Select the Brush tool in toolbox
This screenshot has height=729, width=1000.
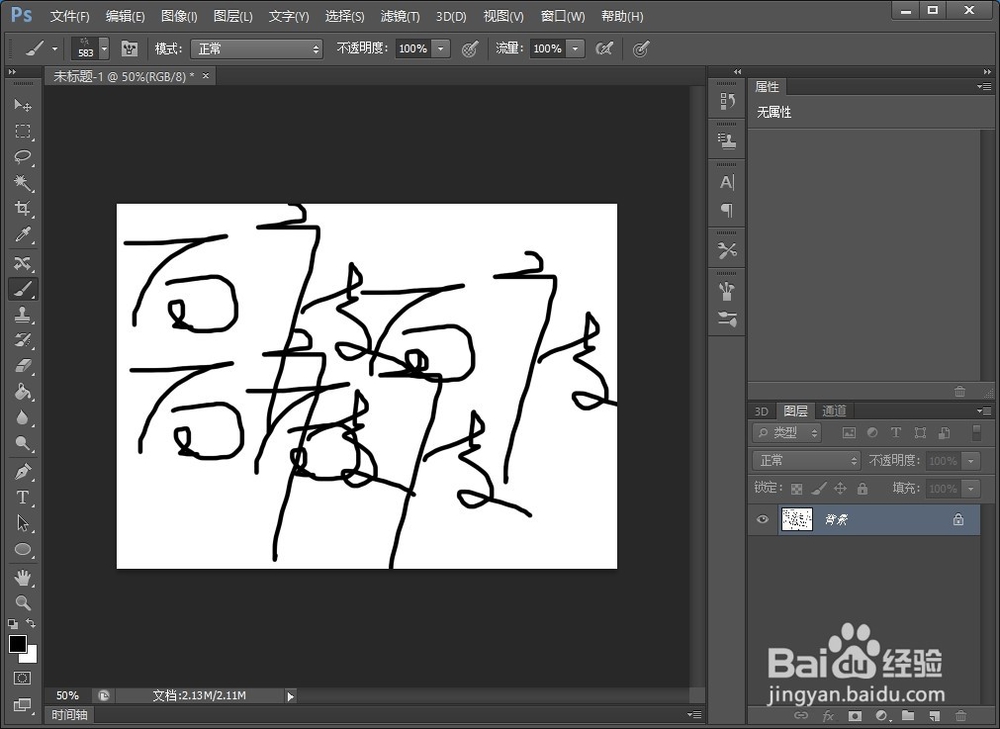23,289
